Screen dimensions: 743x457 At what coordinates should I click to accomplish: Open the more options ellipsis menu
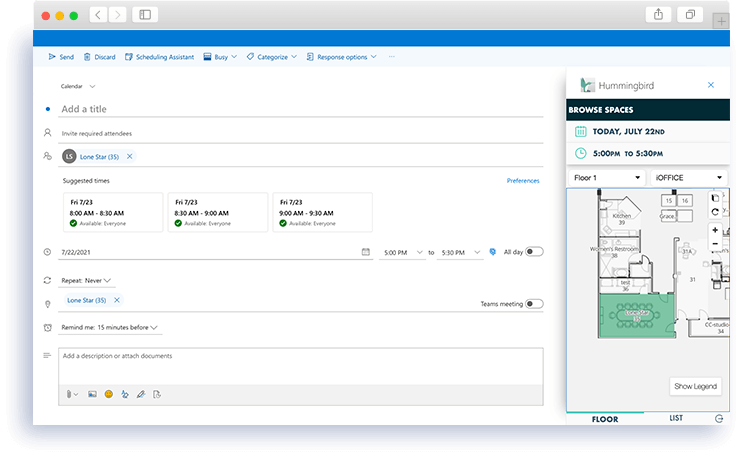(x=391, y=57)
